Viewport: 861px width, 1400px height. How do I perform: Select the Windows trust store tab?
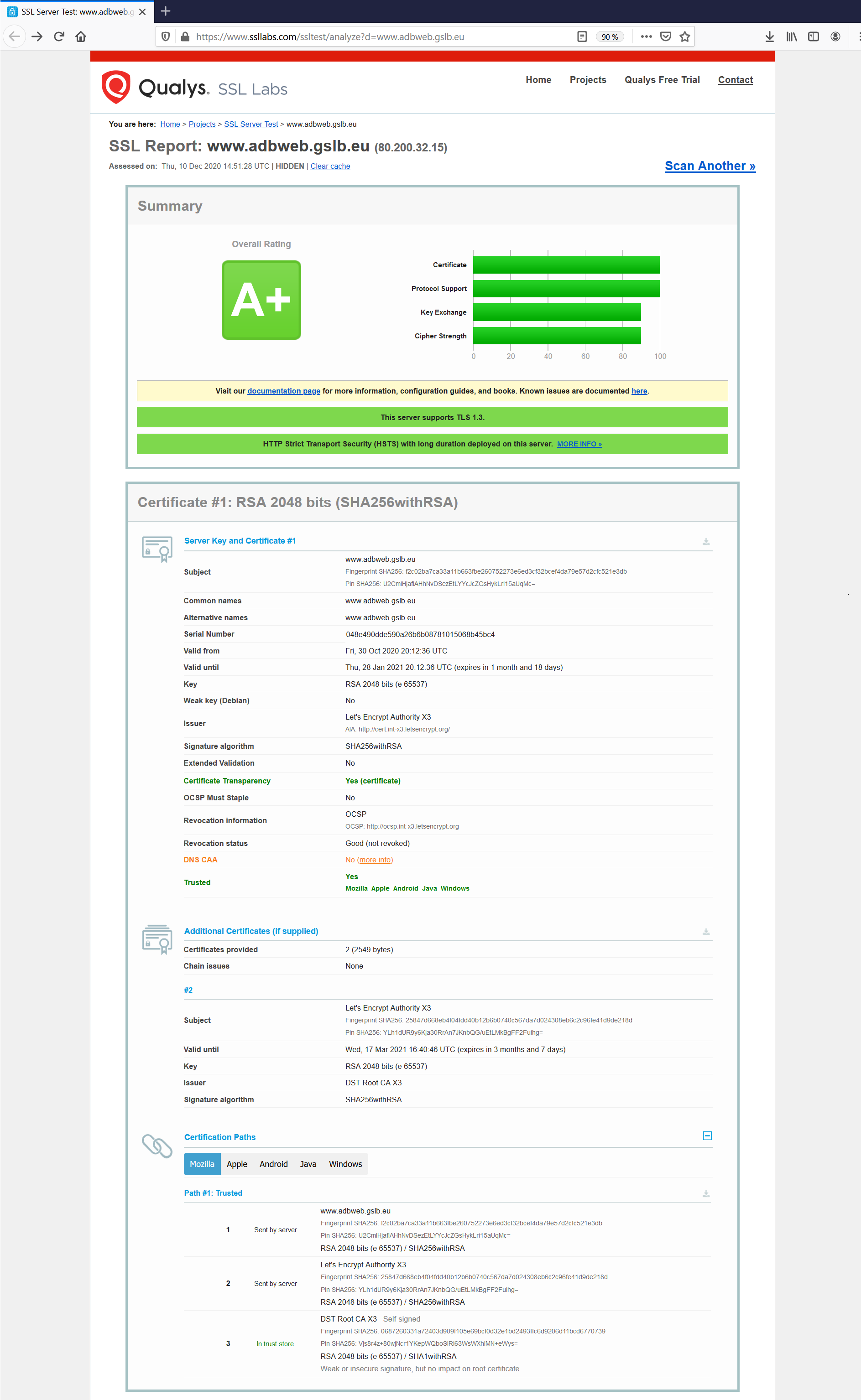click(x=345, y=1164)
